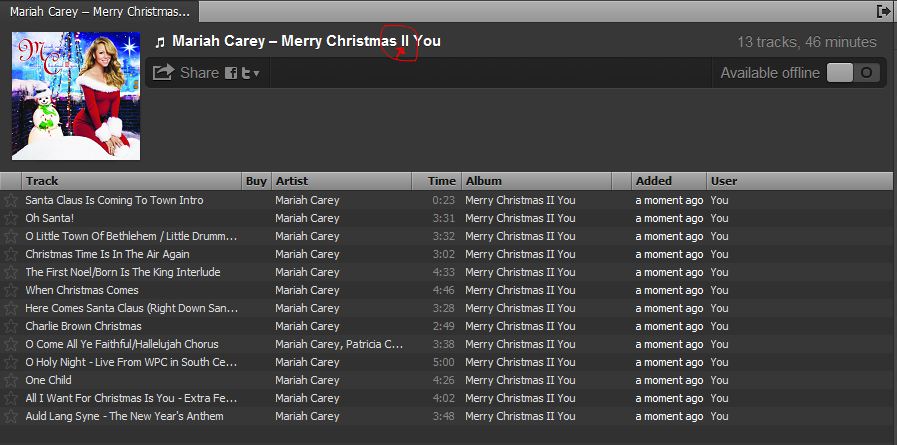The width and height of the screenshot is (897, 445).
Task: Share playlist via Facebook icon
Action: 231,73
